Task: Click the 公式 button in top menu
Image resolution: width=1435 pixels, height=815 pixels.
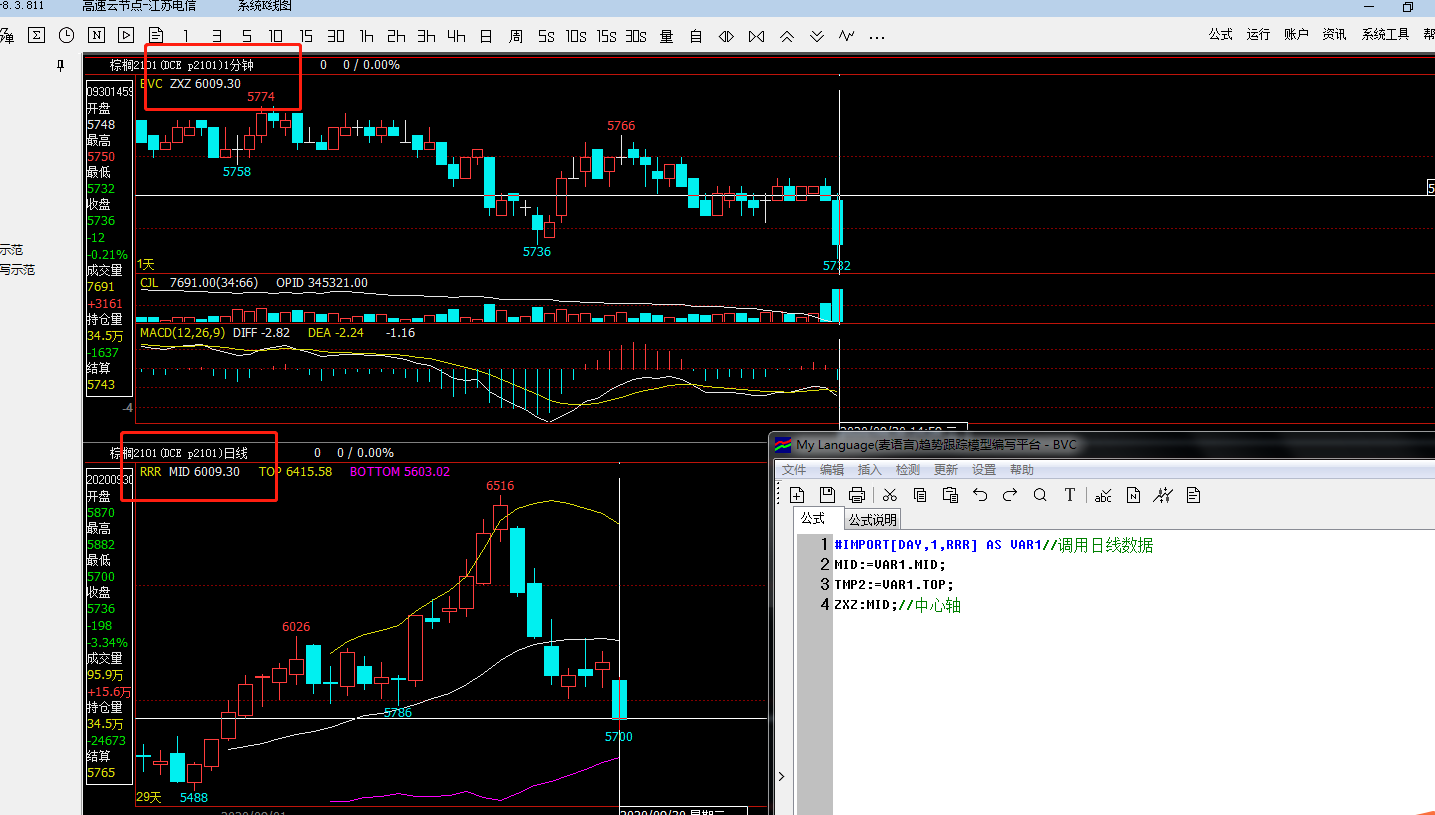Action: (1220, 34)
